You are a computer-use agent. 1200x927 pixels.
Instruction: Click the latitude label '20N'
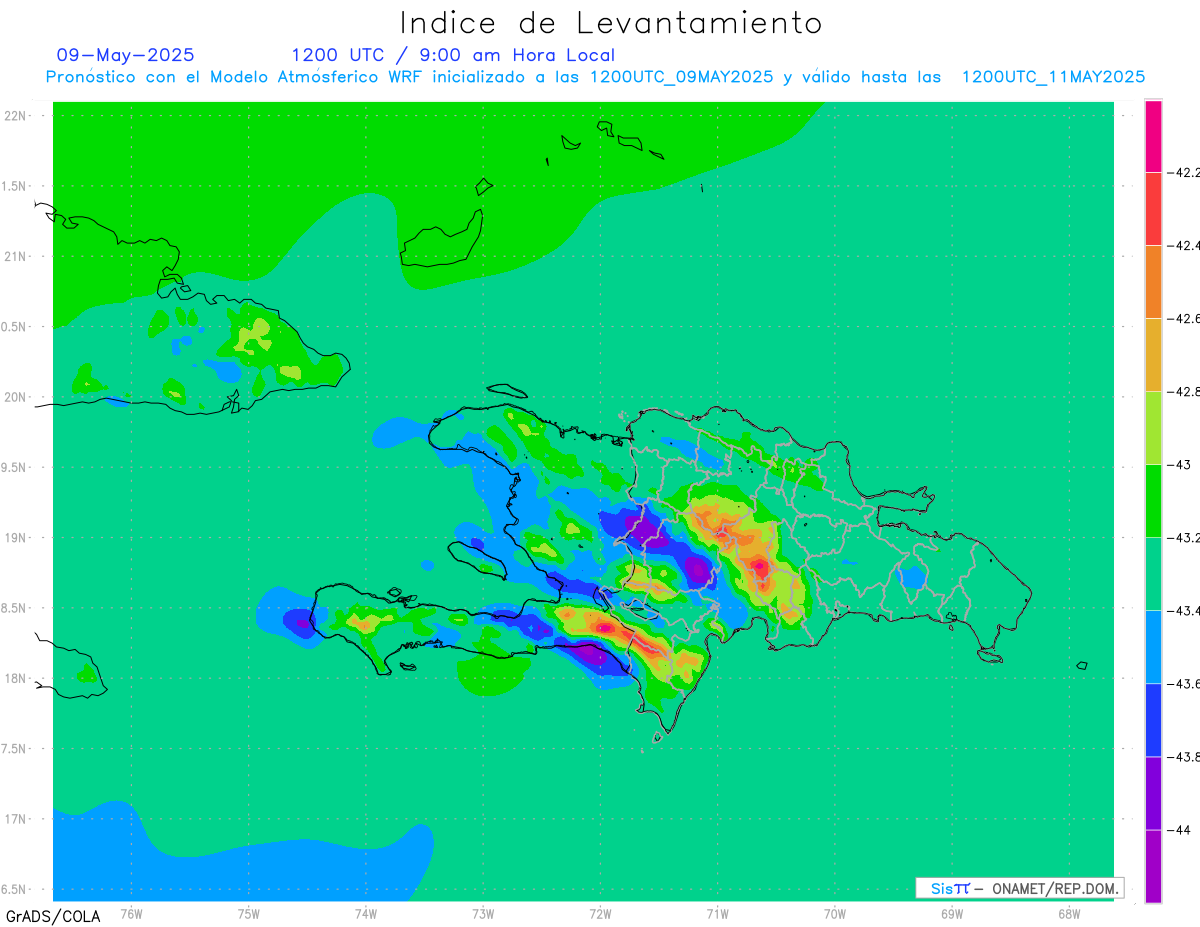16,397
